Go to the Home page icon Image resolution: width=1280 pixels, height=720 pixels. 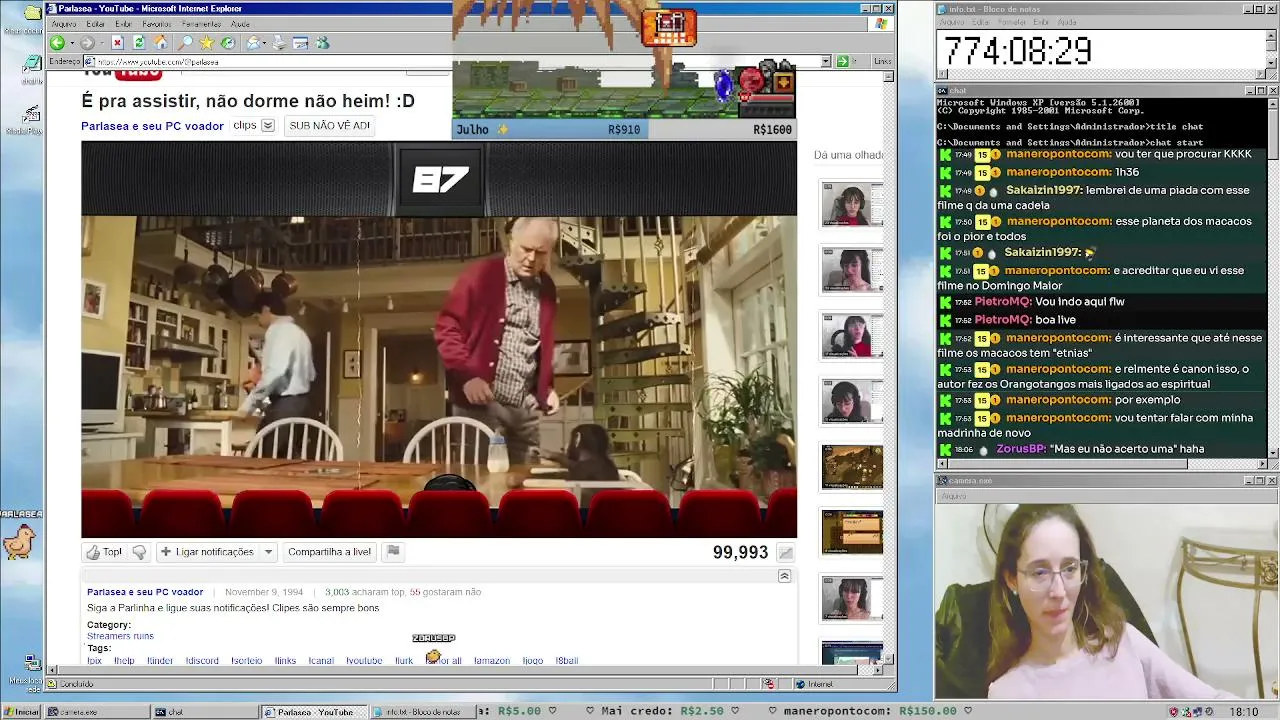(161, 43)
